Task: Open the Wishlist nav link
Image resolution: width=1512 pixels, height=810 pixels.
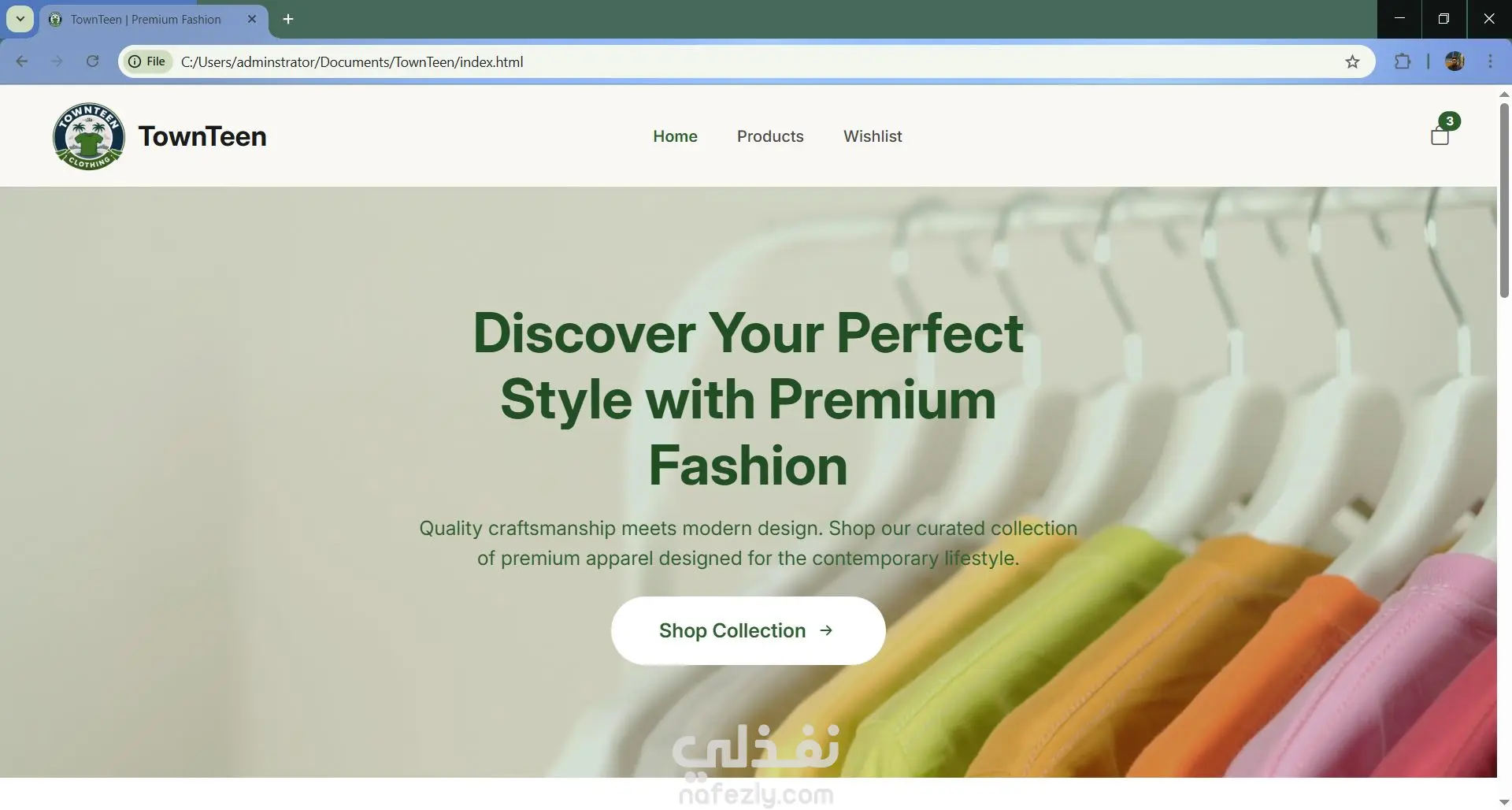Action: [873, 136]
